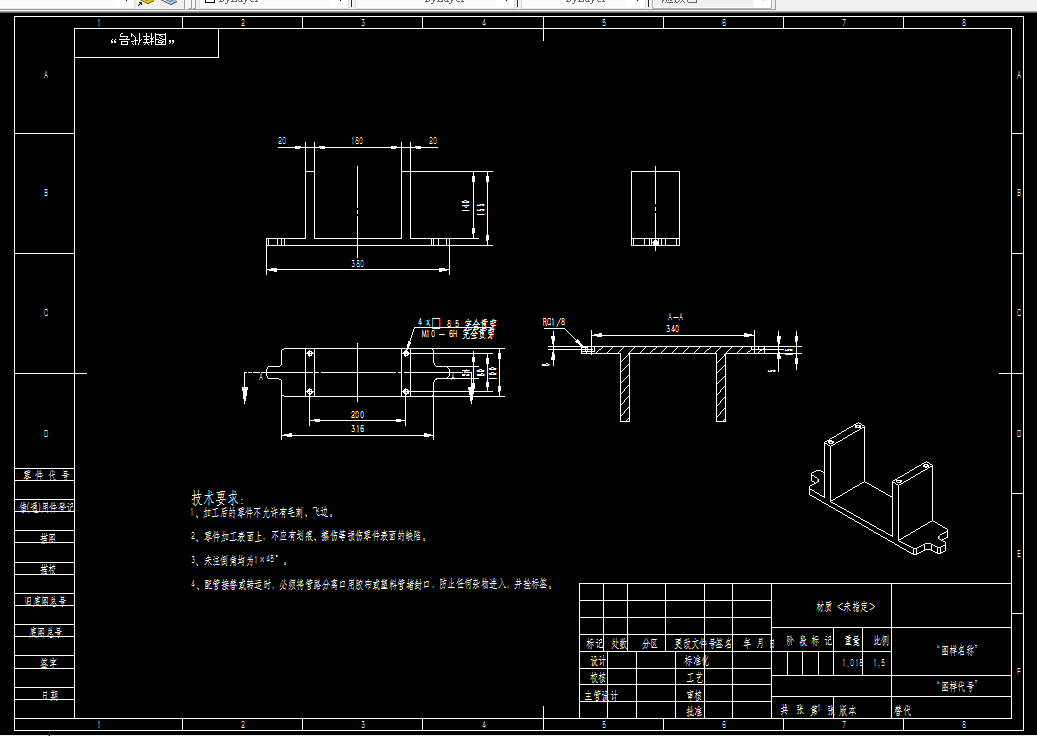
Task: Select the 描图 side column label
Action: 48,538
